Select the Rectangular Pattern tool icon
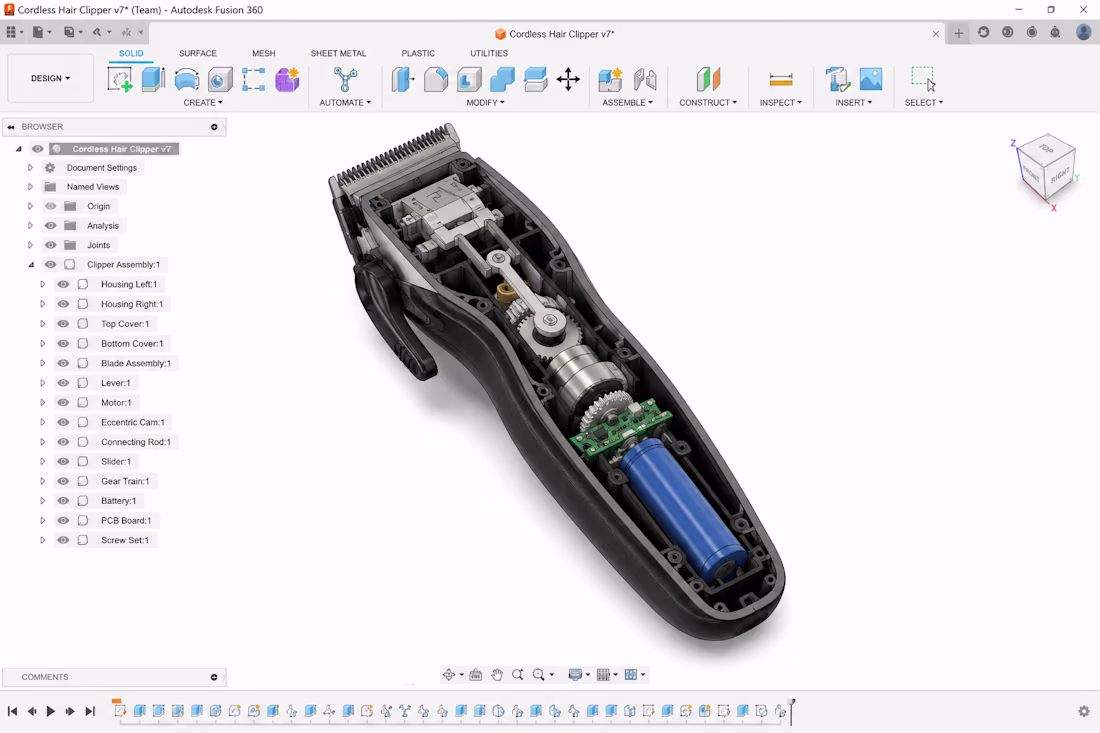The width and height of the screenshot is (1100, 733). (253, 79)
